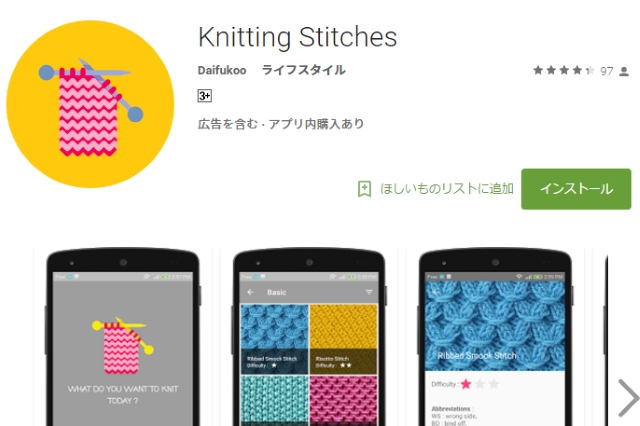Click the 3+ content rating badge
640x426 pixels.
click(x=204, y=96)
